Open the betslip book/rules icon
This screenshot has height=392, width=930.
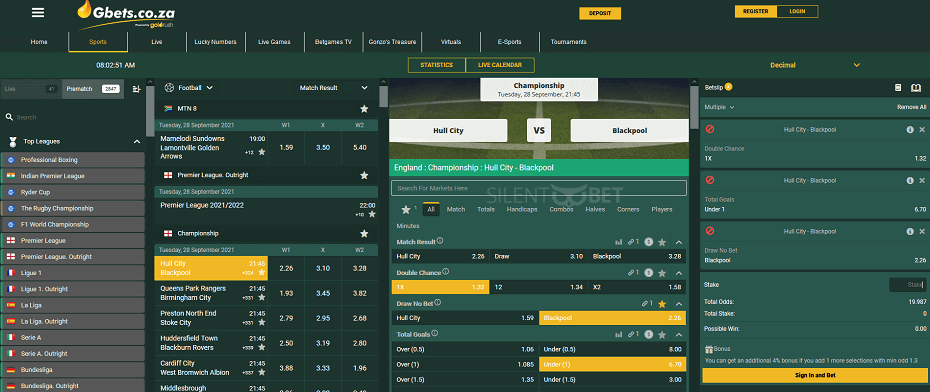tap(916, 88)
